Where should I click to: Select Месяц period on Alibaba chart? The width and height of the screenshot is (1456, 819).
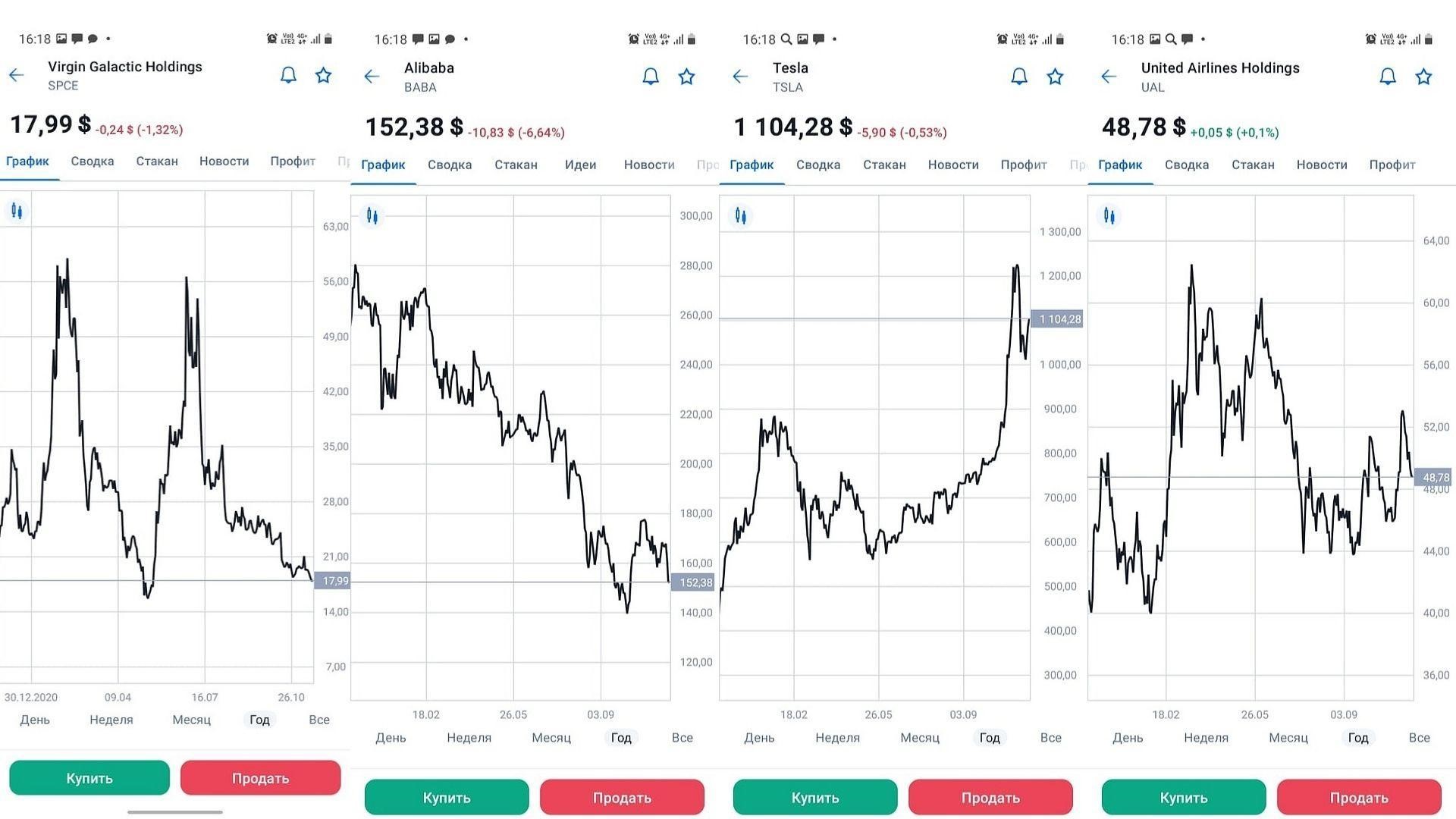click(551, 738)
